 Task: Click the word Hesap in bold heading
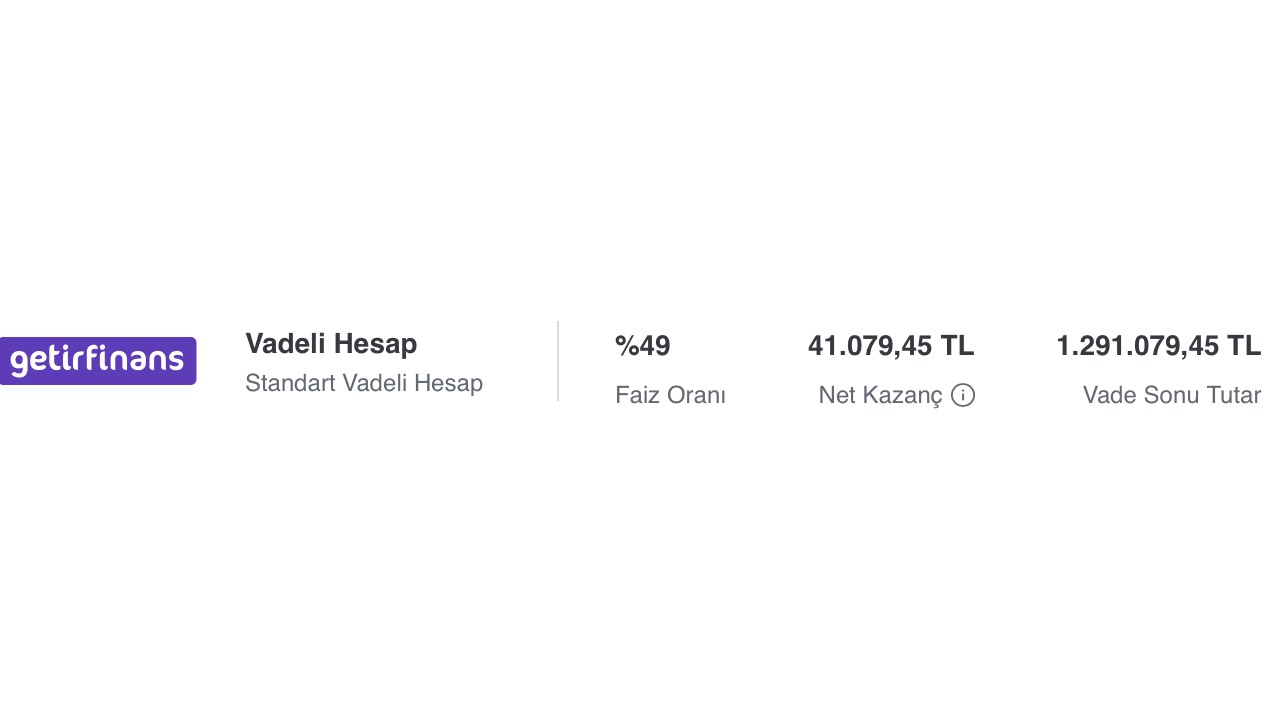point(375,343)
